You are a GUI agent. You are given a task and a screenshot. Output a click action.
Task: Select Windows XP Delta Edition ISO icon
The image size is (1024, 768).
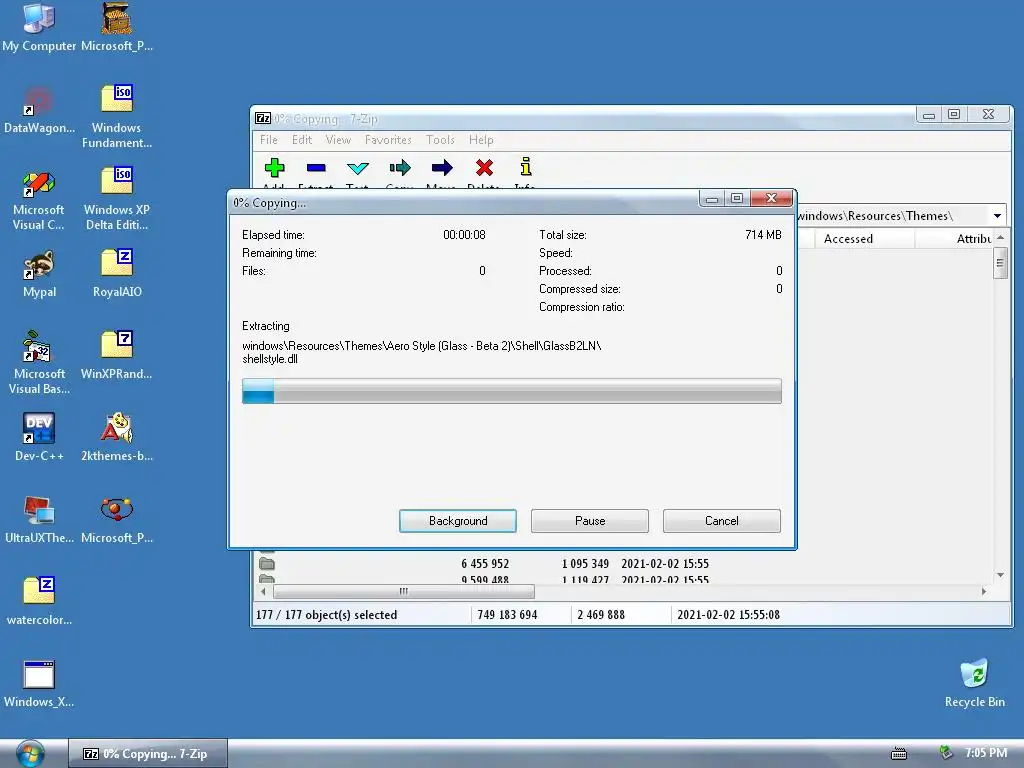(x=117, y=199)
